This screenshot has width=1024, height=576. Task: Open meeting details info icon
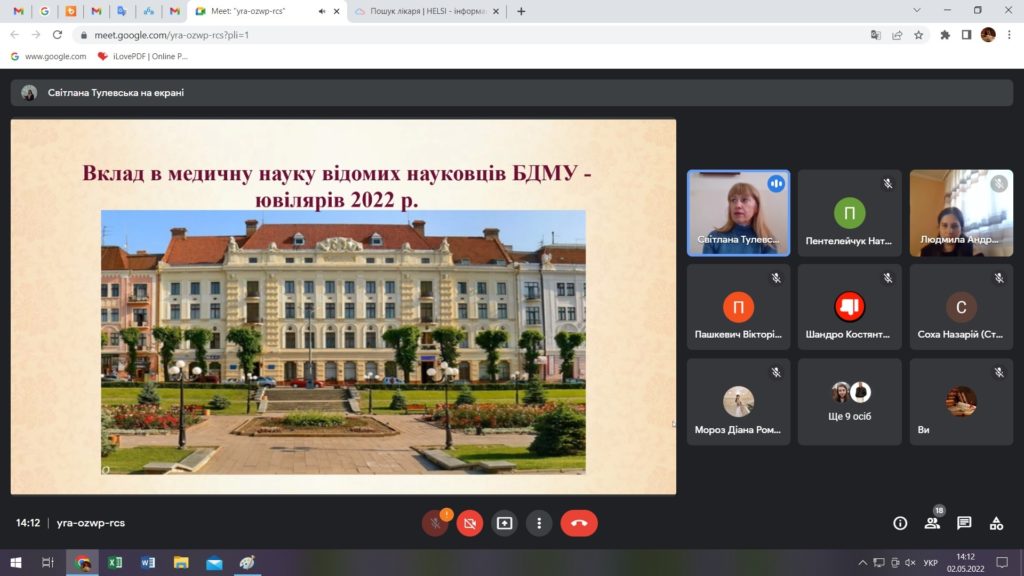pos(900,523)
